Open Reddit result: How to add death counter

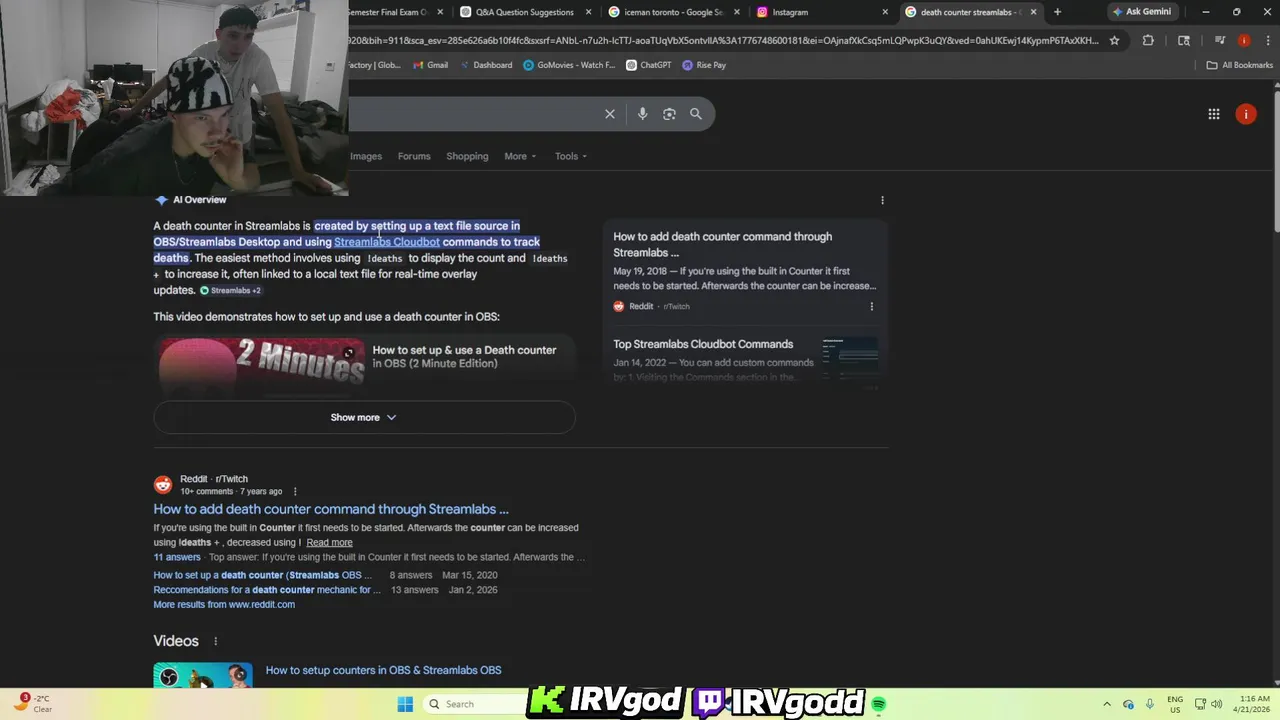(x=331, y=509)
